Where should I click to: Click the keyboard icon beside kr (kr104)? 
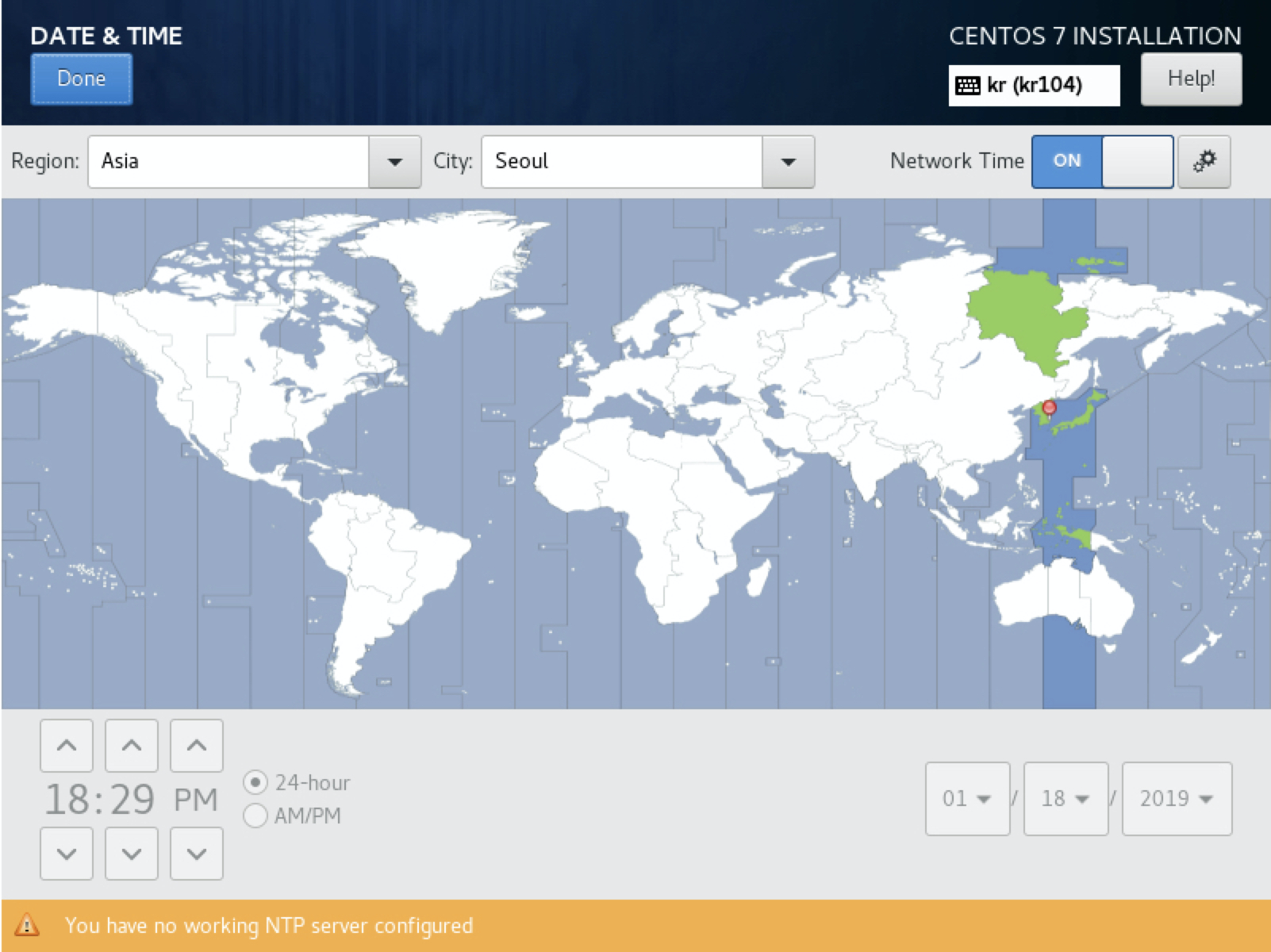[968, 85]
